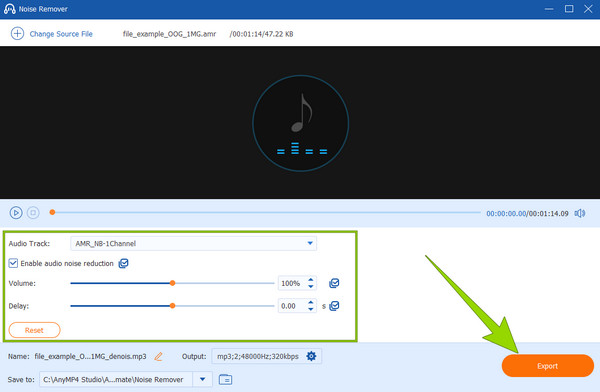
Task: Click the time display 00:00:00.00/00:01:14.09
Action: pyautogui.click(x=527, y=214)
